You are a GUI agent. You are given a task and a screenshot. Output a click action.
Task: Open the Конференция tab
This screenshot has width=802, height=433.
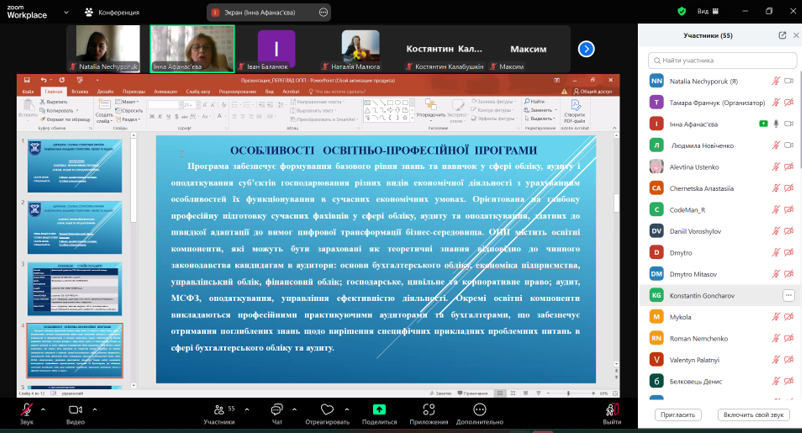pos(112,12)
